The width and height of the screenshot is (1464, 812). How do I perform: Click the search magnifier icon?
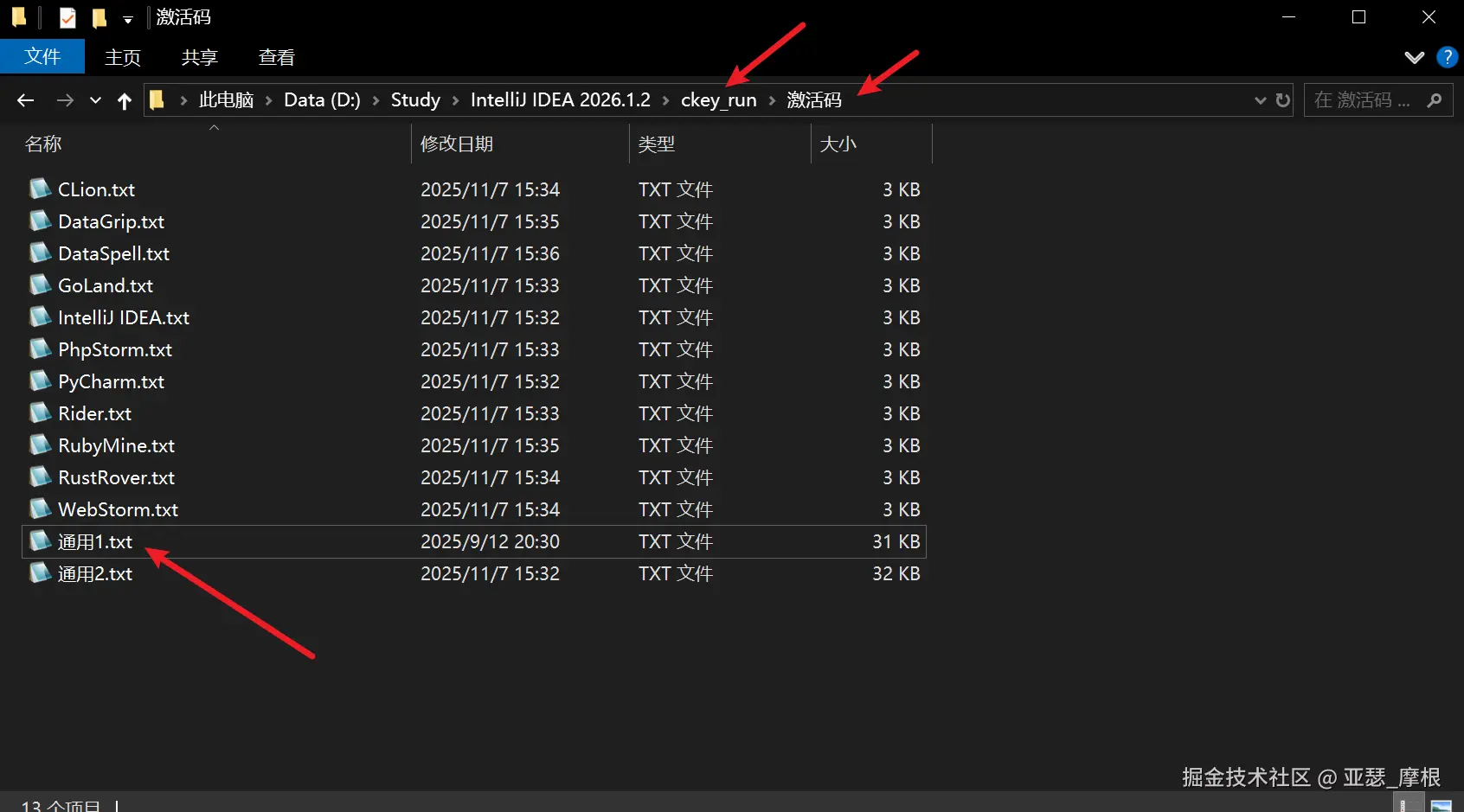pyautogui.click(x=1435, y=100)
